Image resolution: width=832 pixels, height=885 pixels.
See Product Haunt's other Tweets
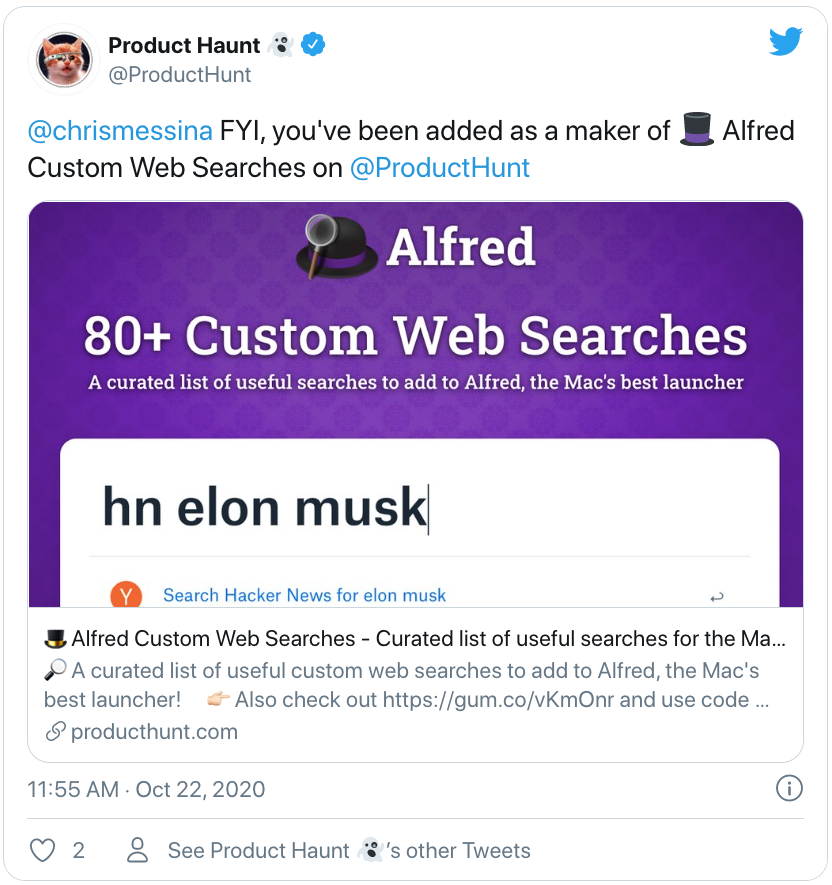(349, 851)
